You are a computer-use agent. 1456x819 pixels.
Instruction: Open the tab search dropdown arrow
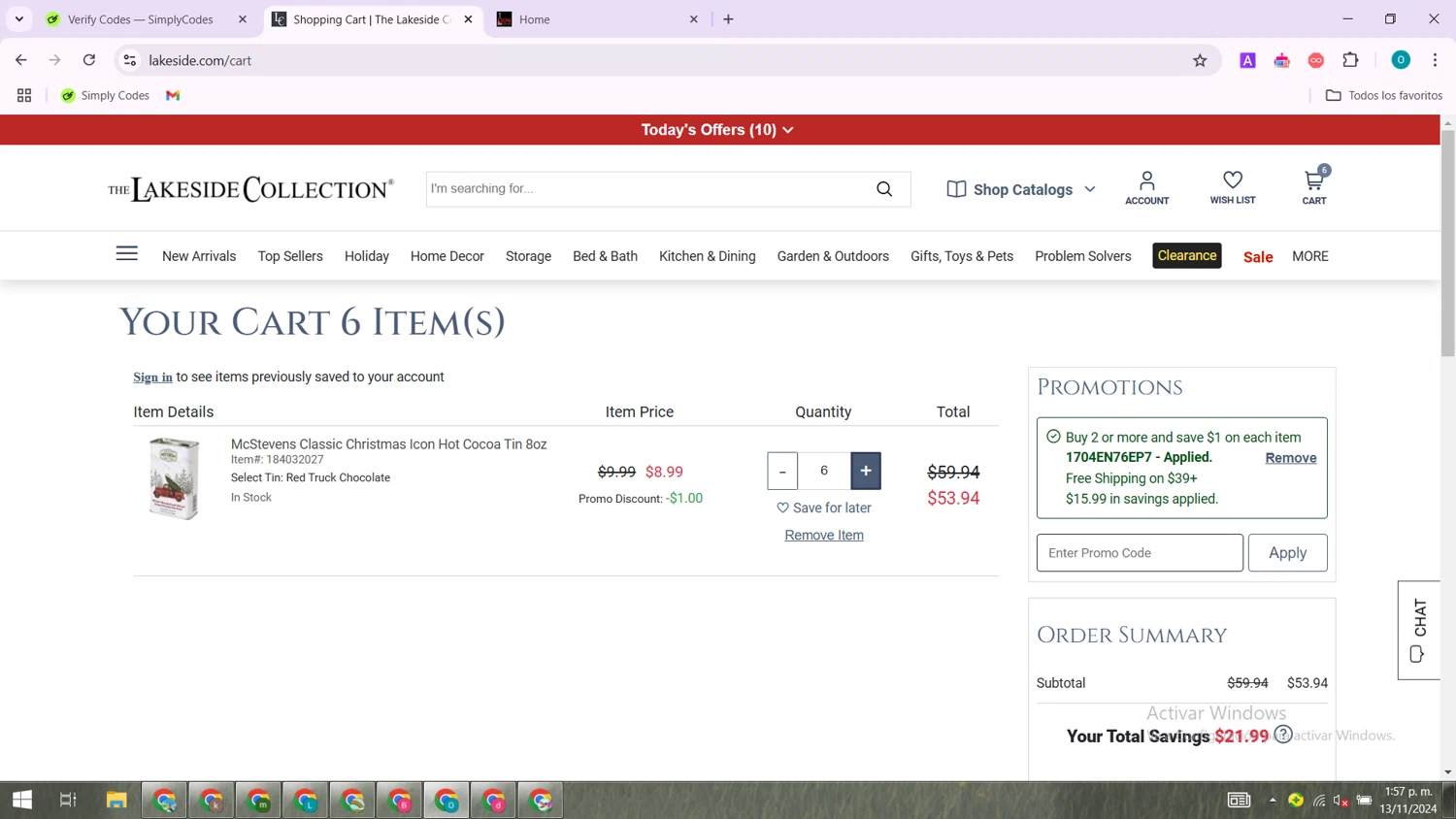(x=19, y=19)
